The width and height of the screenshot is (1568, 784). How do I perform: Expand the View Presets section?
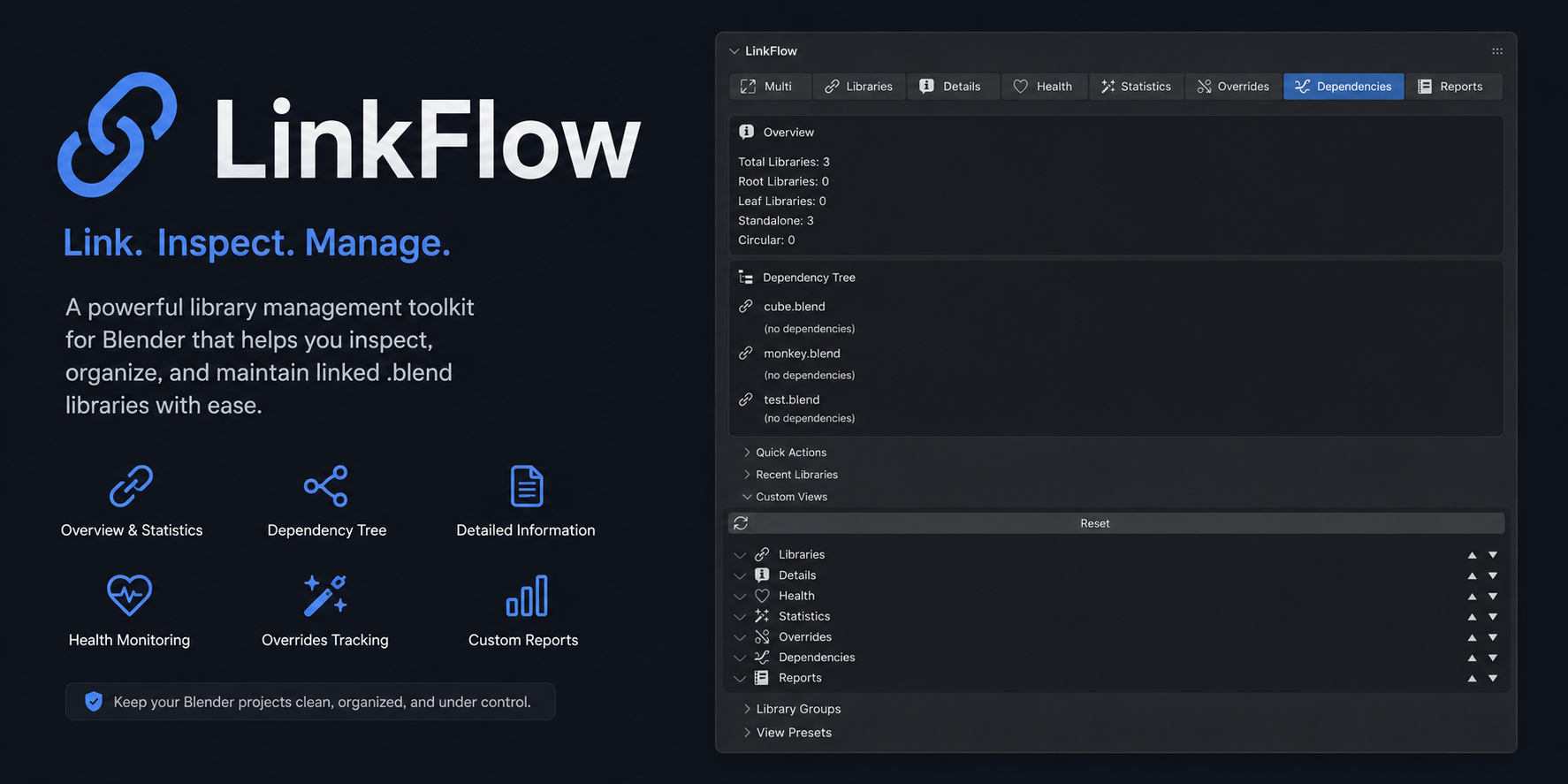click(788, 733)
